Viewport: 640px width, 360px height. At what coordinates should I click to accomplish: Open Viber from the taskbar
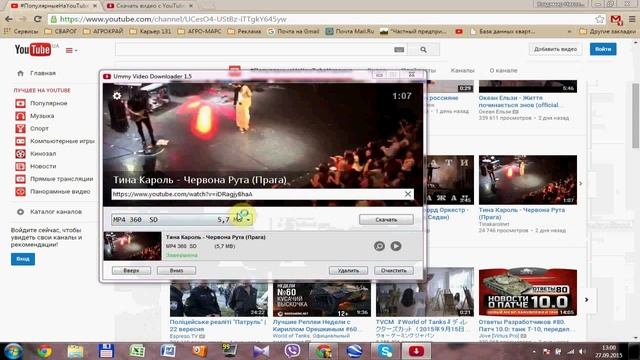click(292, 351)
